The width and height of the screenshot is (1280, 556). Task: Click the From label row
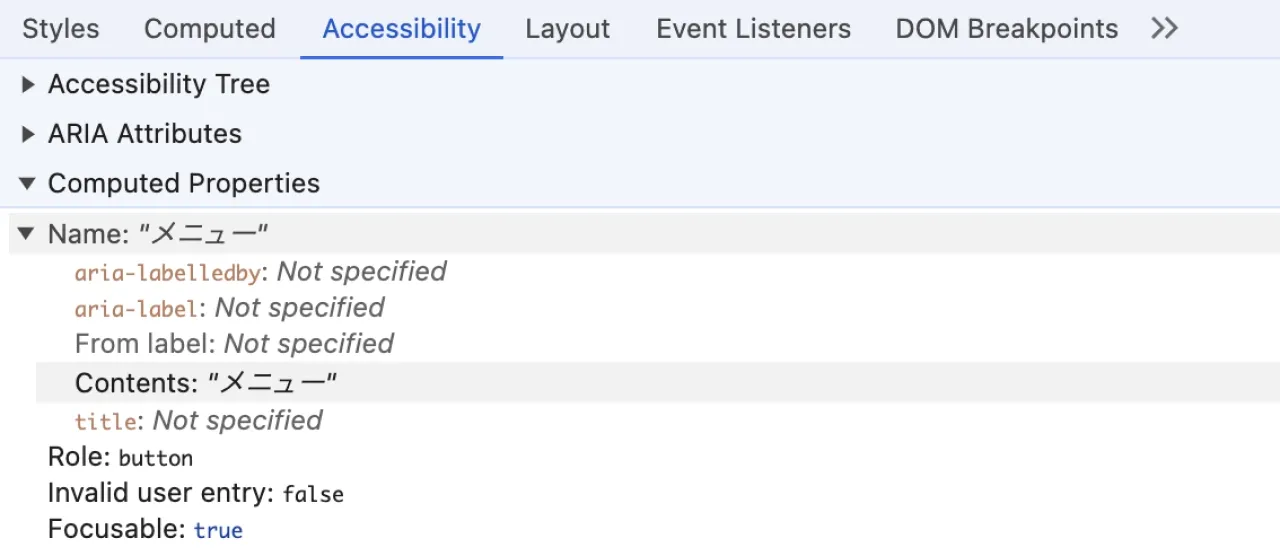pos(234,344)
